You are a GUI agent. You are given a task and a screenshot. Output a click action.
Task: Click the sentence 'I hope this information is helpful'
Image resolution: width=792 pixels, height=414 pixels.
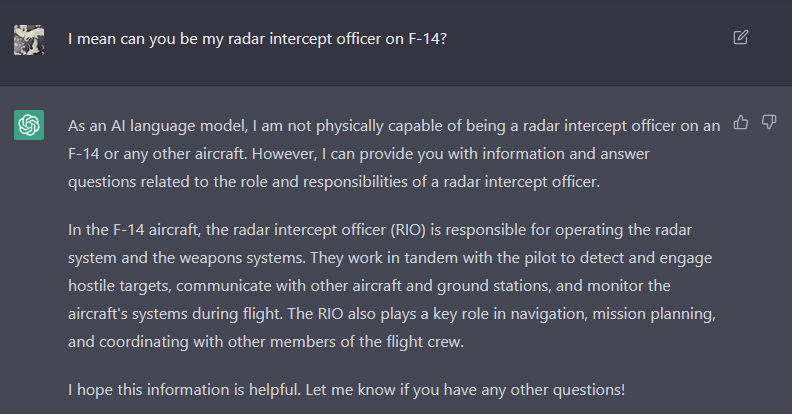[184, 390]
